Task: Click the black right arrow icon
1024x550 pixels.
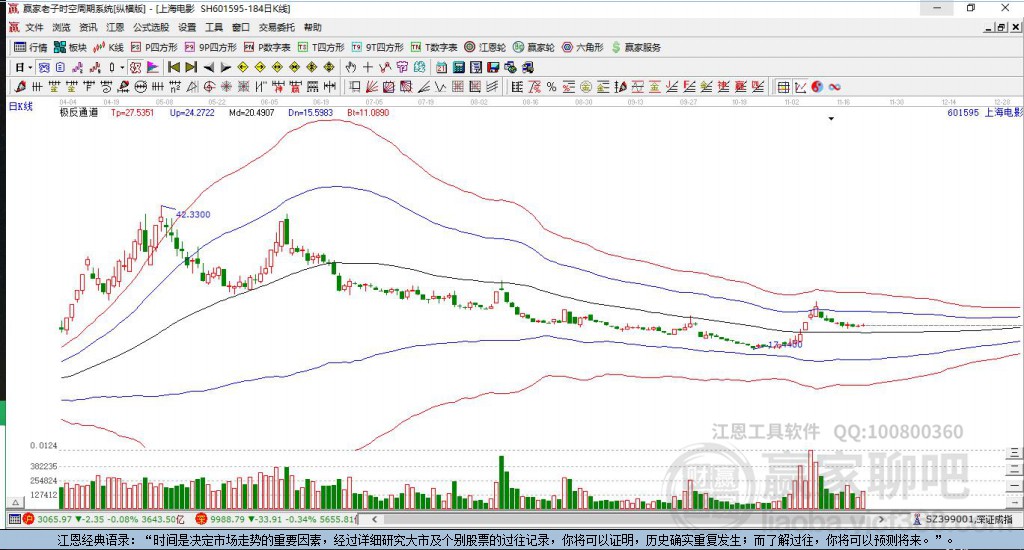Action: point(226,67)
